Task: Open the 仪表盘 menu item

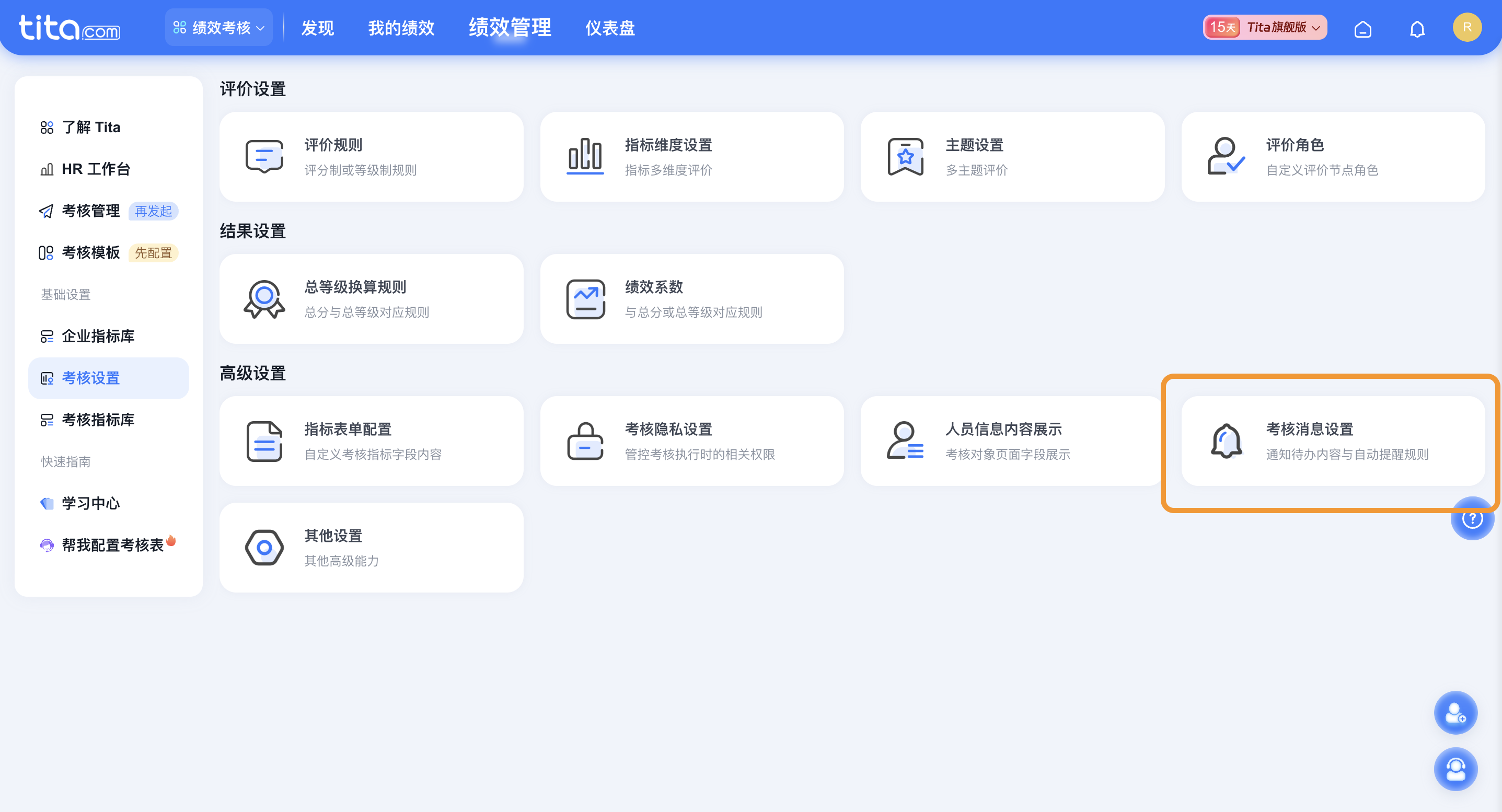Action: (610, 27)
